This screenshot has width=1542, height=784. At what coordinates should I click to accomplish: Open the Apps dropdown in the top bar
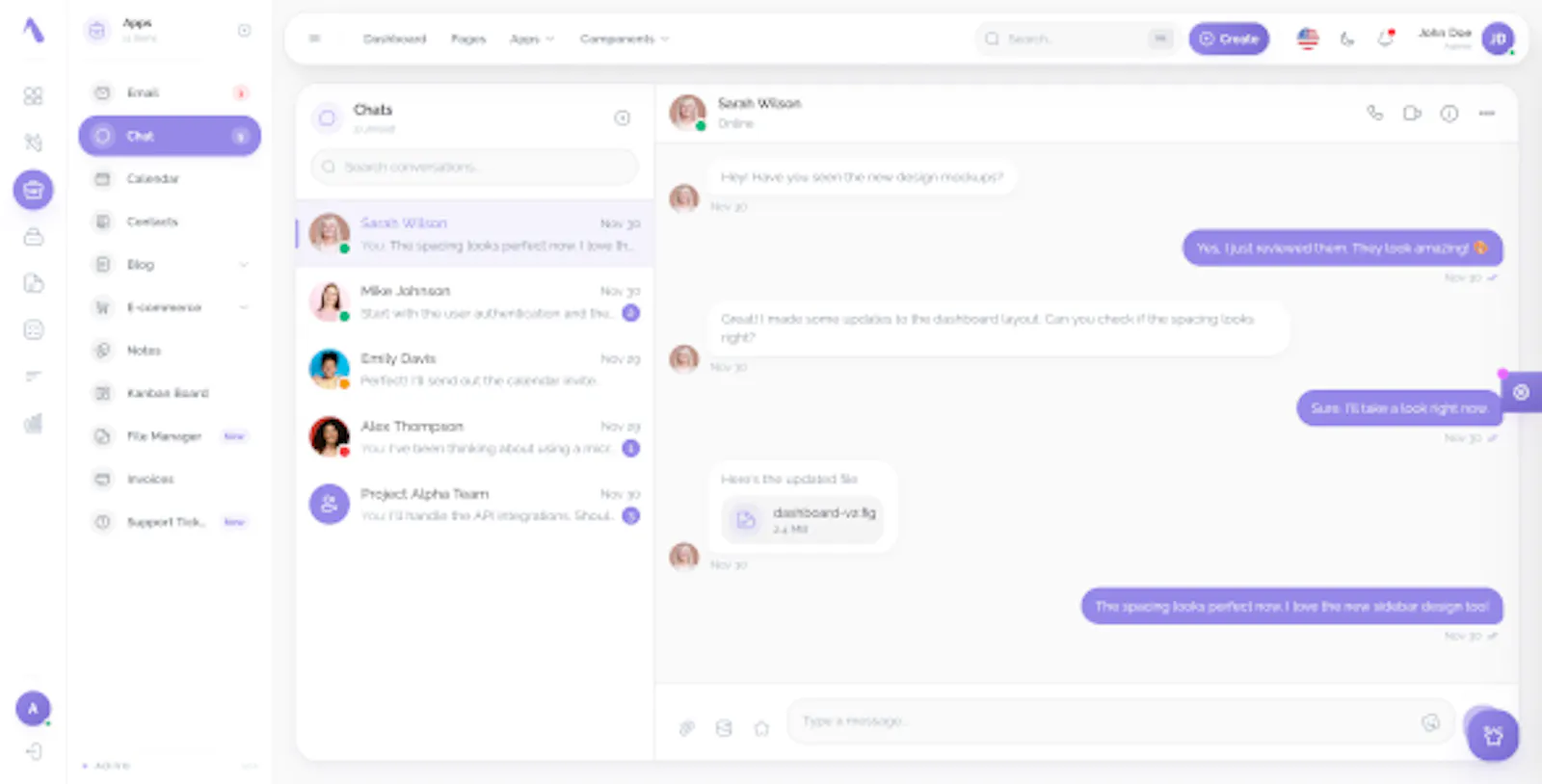(532, 39)
